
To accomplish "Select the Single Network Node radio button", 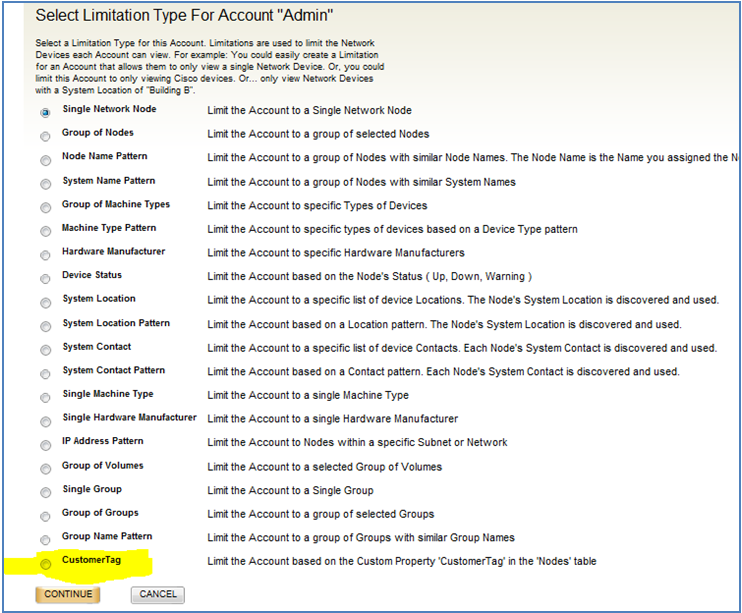I will click(45, 113).
